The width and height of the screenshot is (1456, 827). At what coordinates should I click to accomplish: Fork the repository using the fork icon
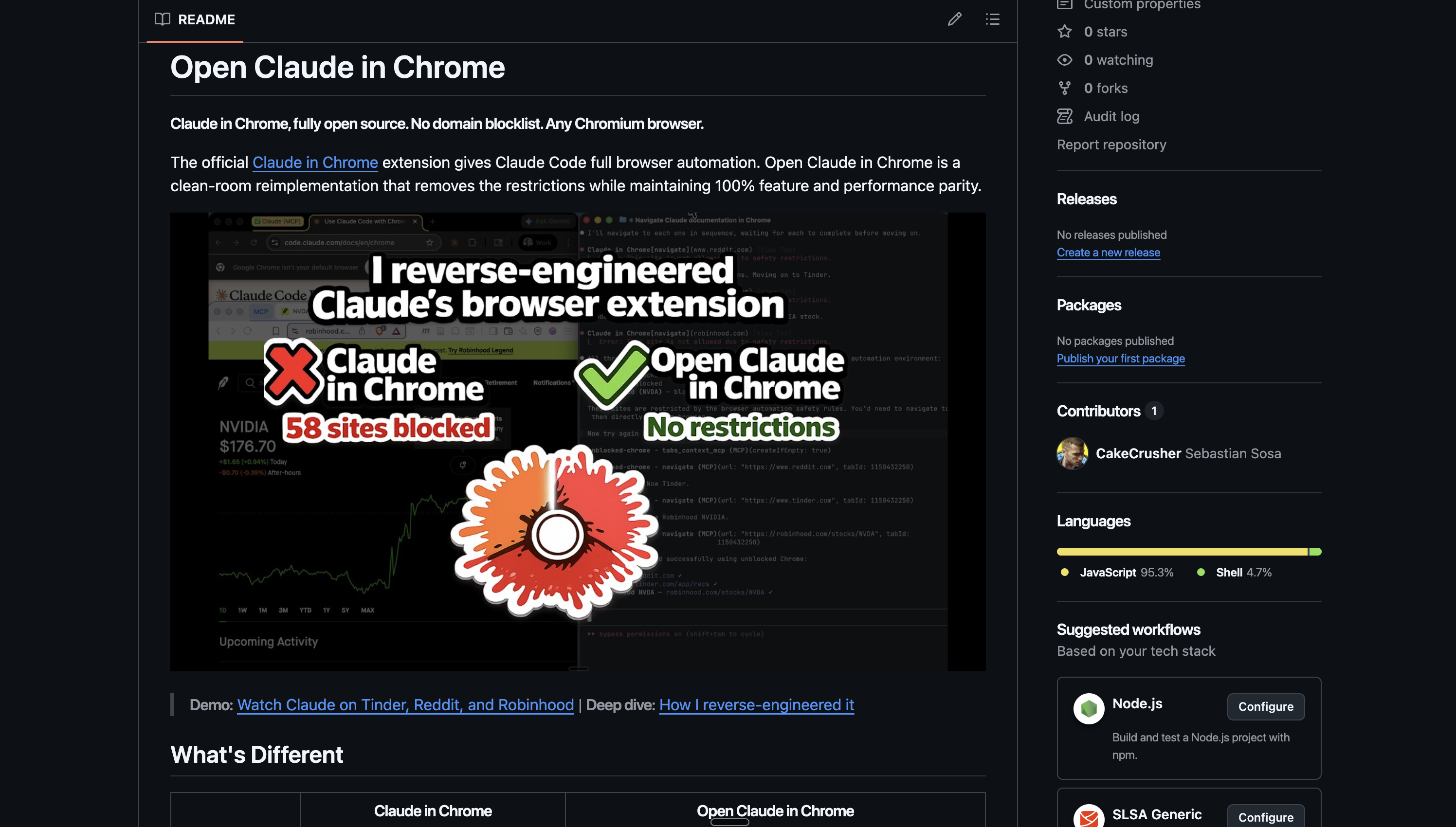tap(1065, 88)
